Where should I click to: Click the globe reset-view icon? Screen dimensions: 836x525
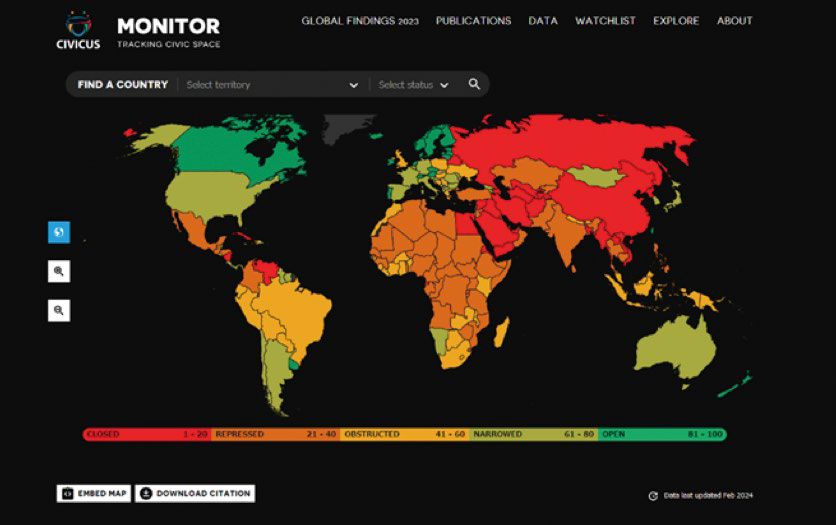59,232
